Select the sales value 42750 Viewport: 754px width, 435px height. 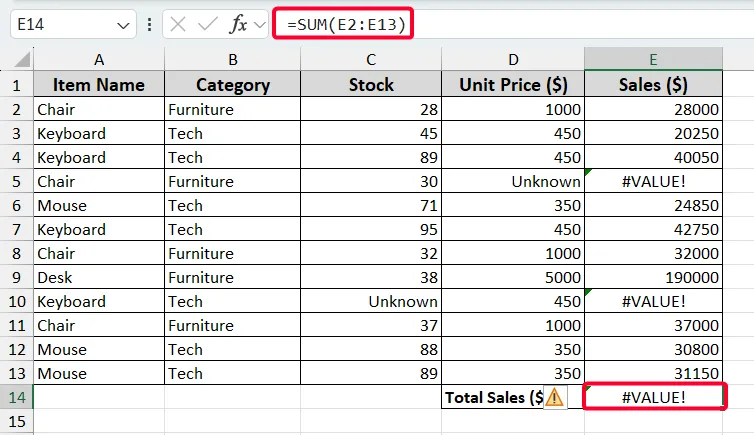(653, 229)
